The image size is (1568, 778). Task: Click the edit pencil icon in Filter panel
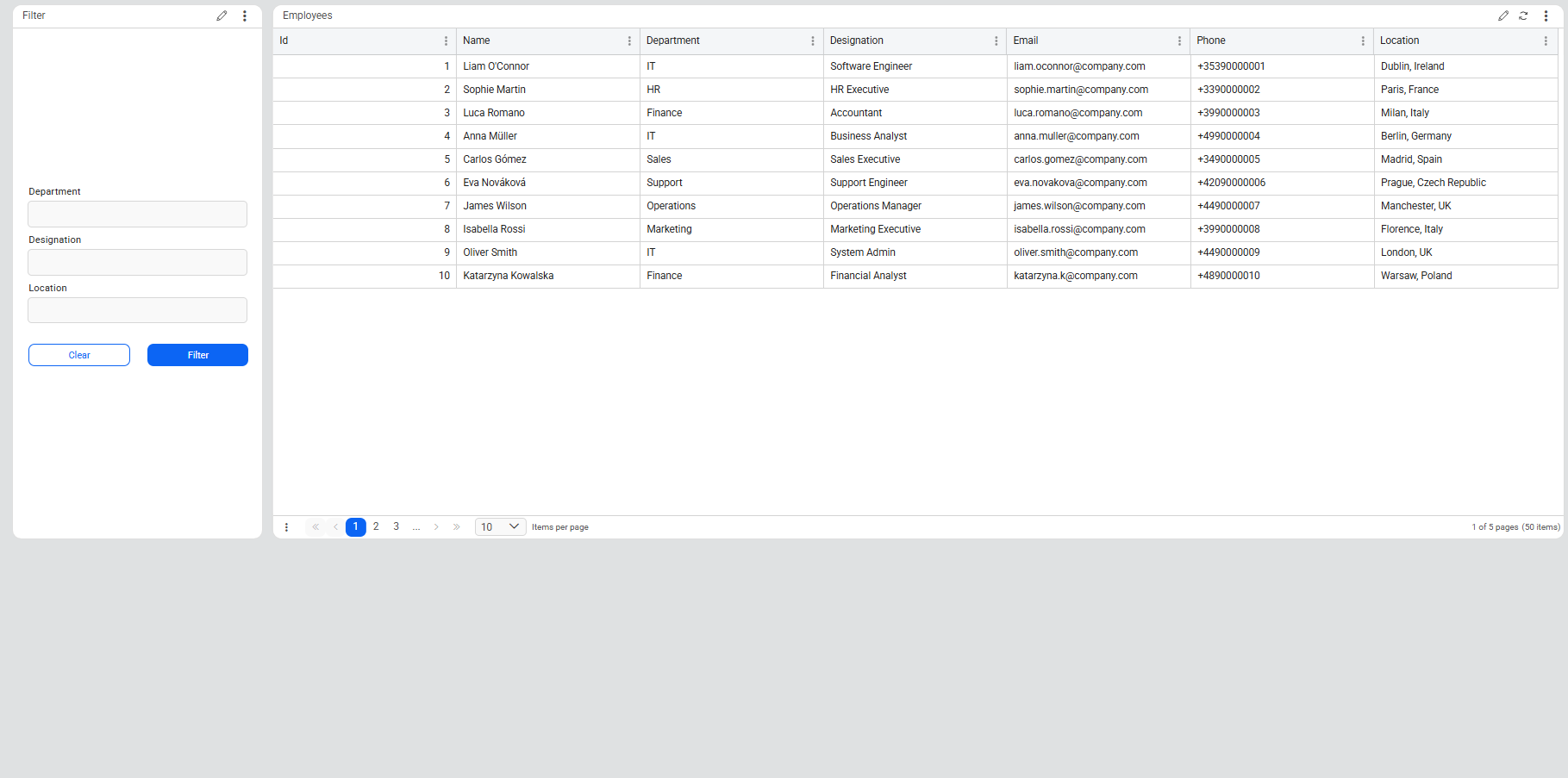[x=222, y=16]
